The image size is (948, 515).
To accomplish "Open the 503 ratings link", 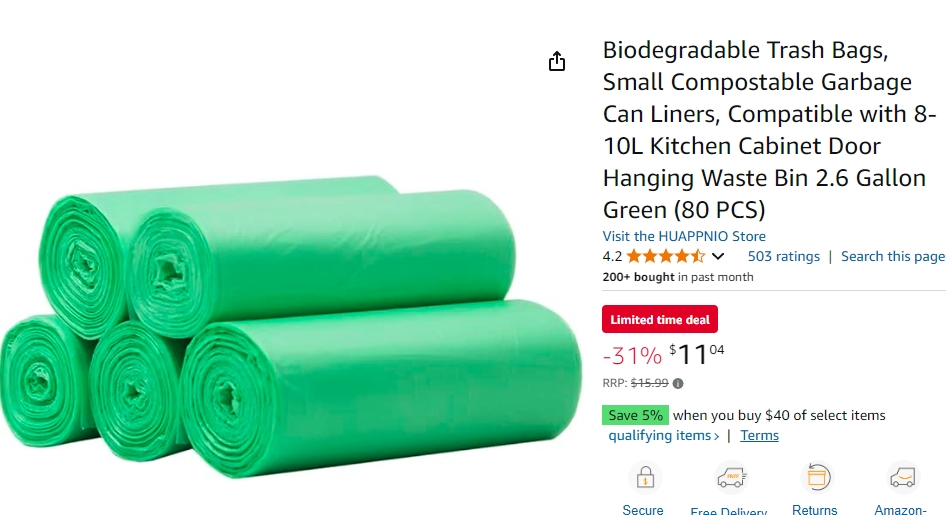I will click(x=784, y=256).
